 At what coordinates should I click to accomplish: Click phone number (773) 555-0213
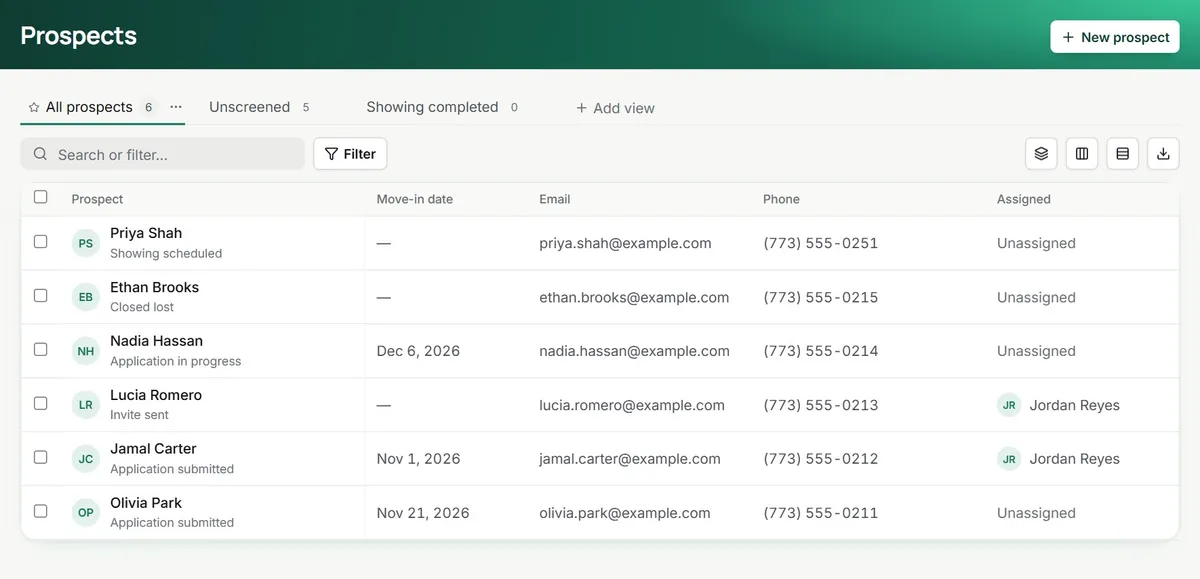(x=821, y=405)
